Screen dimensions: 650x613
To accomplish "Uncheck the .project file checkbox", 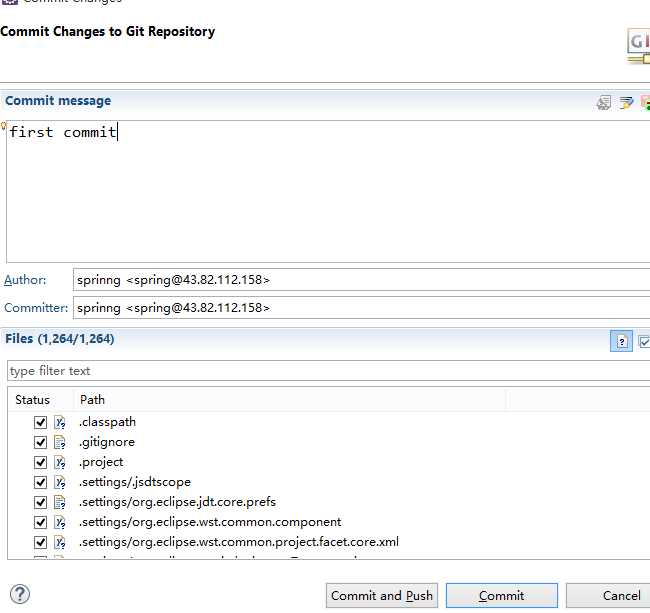I will (x=40, y=462).
